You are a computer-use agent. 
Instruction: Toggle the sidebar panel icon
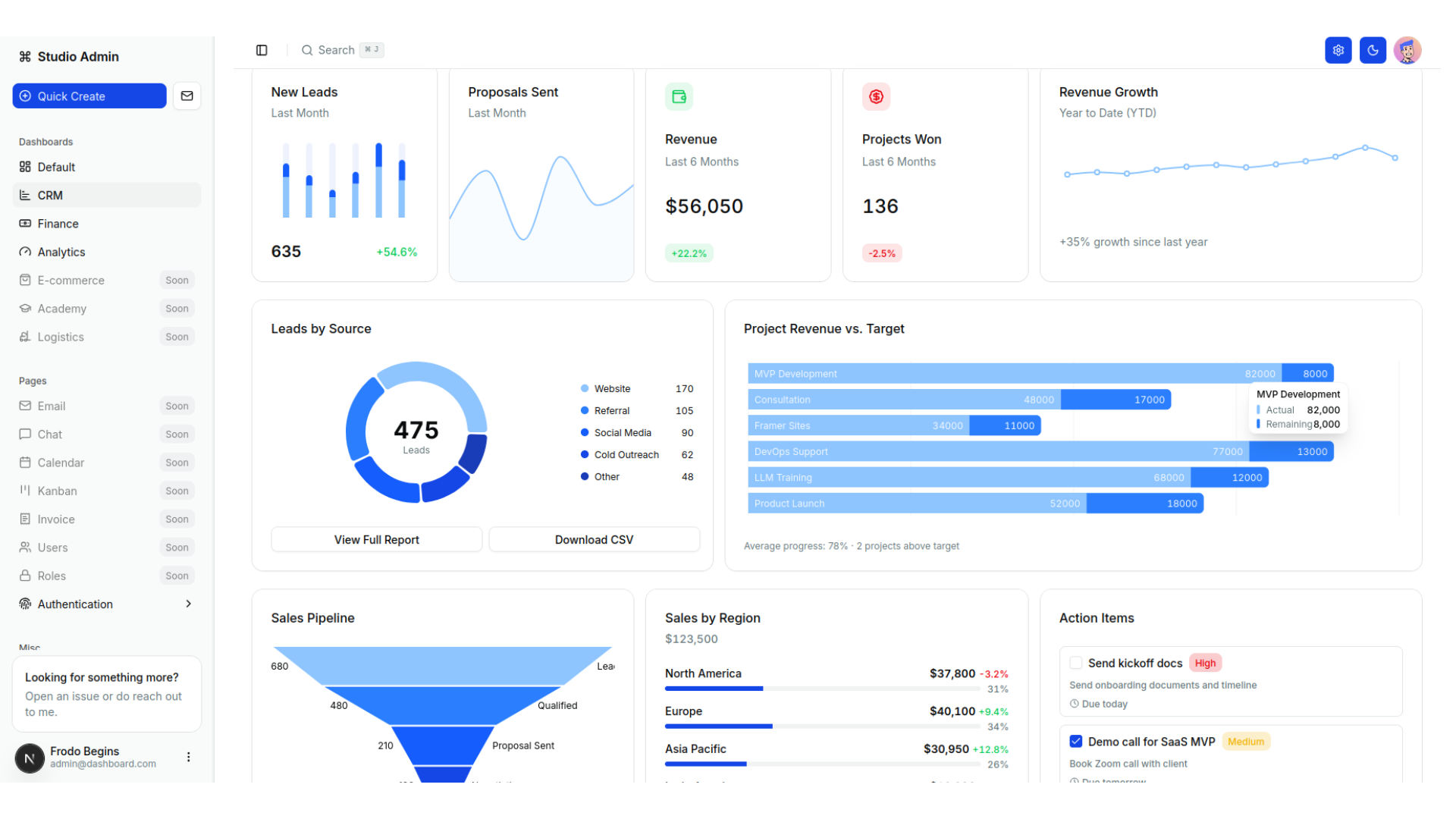262,50
